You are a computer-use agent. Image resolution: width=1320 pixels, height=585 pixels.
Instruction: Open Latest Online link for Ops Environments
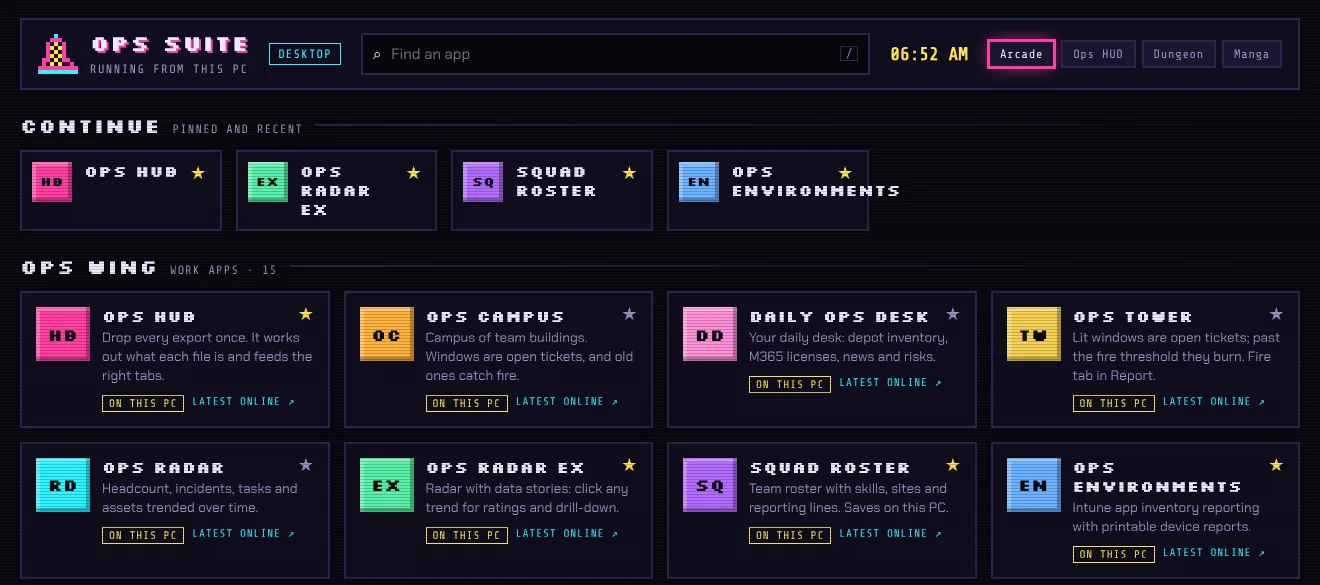[1214, 553]
